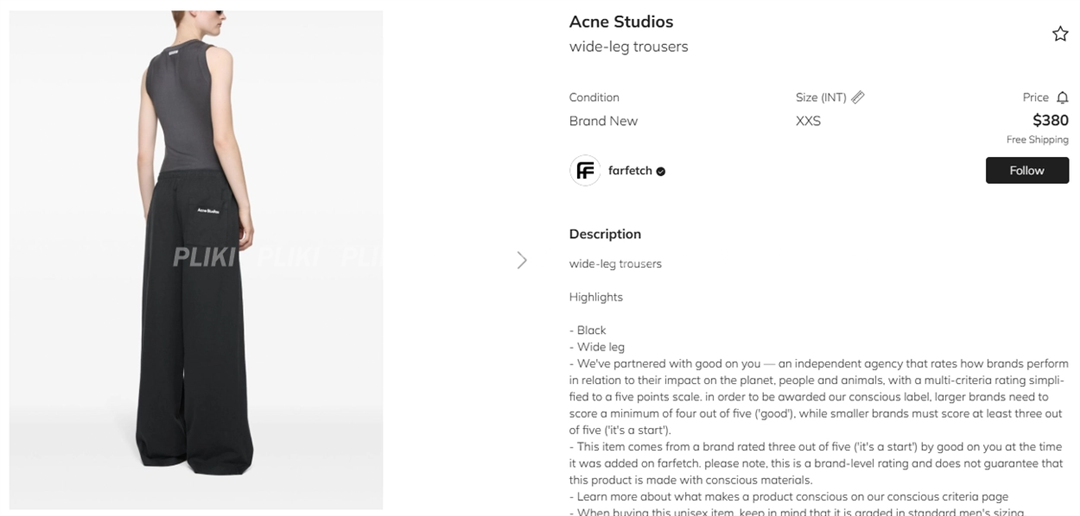Click the XXS size value
Image resolution: width=1080 pixels, height=516 pixels.
808,121
